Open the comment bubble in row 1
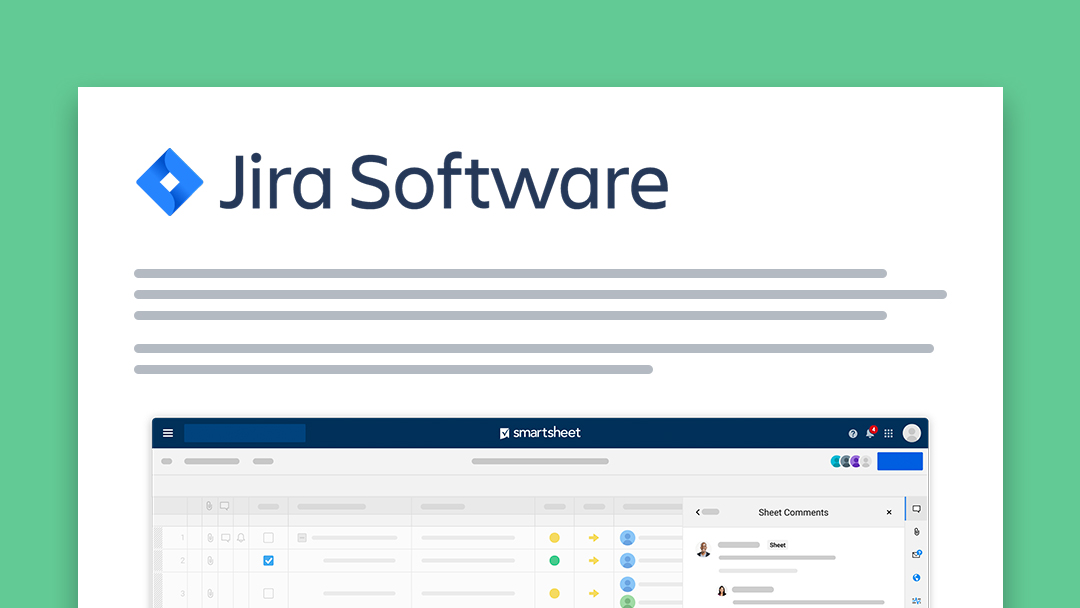 click(x=225, y=538)
